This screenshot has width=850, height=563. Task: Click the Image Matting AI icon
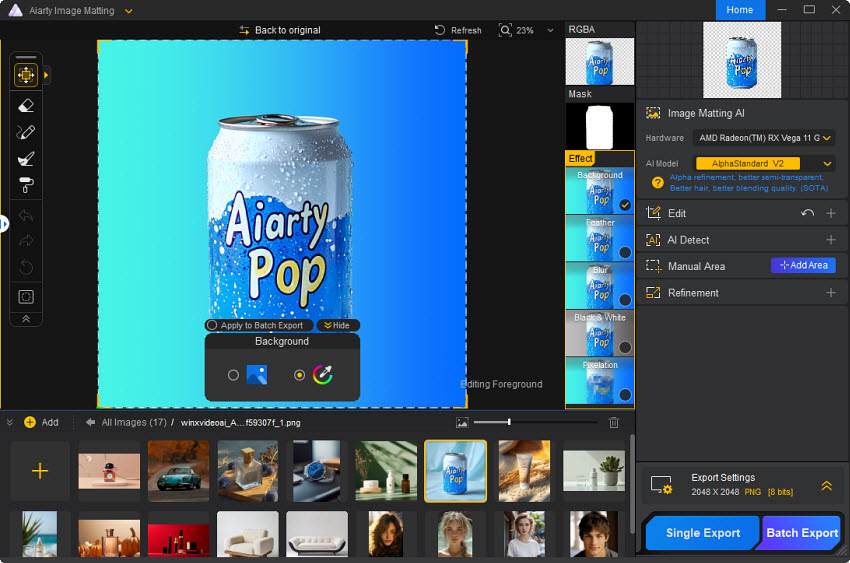tap(653, 113)
